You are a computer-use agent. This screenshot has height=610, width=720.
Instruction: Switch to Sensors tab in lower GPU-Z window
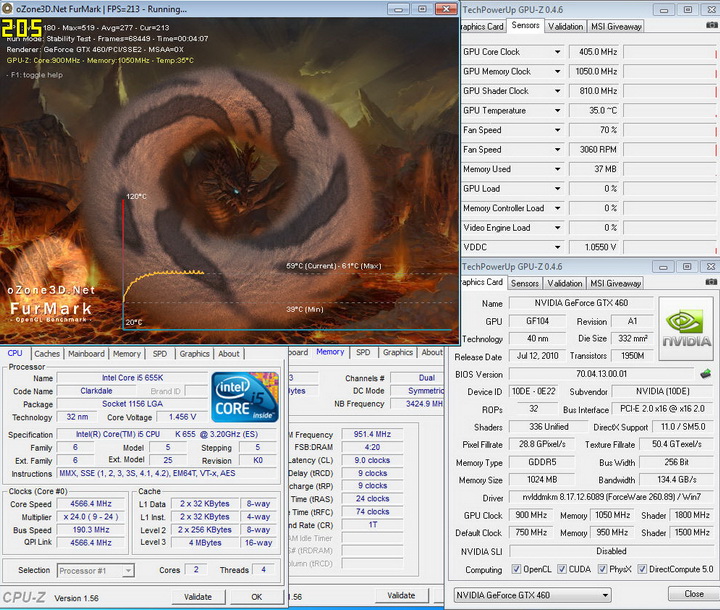pos(524,283)
